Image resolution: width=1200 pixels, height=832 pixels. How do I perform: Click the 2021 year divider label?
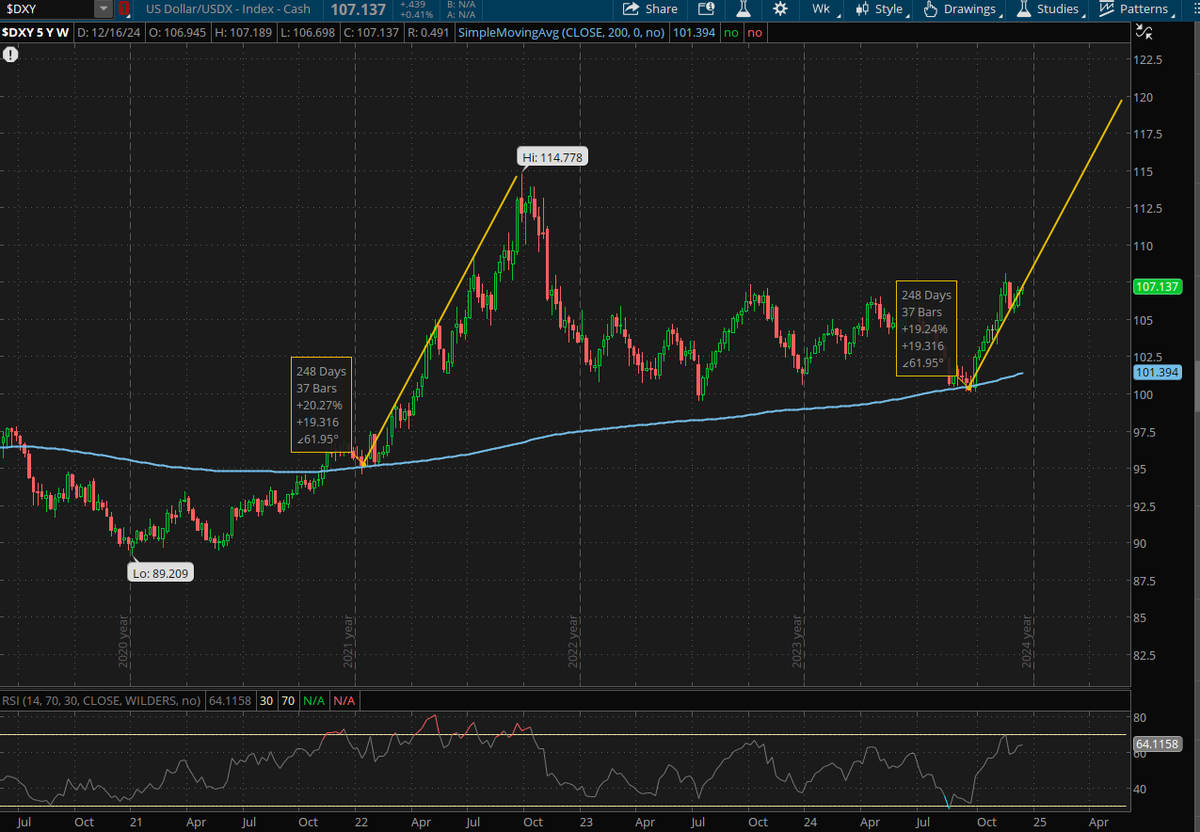349,642
